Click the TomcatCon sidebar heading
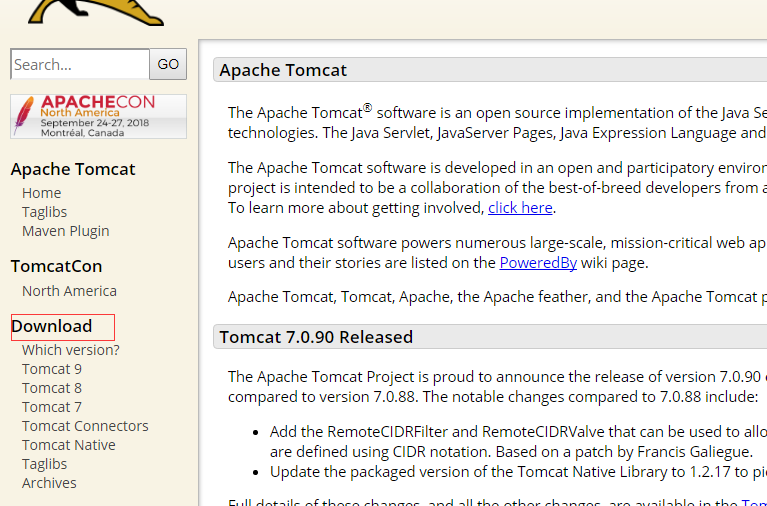The width and height of the screenshot is (767, 506). tap(57, 267)
